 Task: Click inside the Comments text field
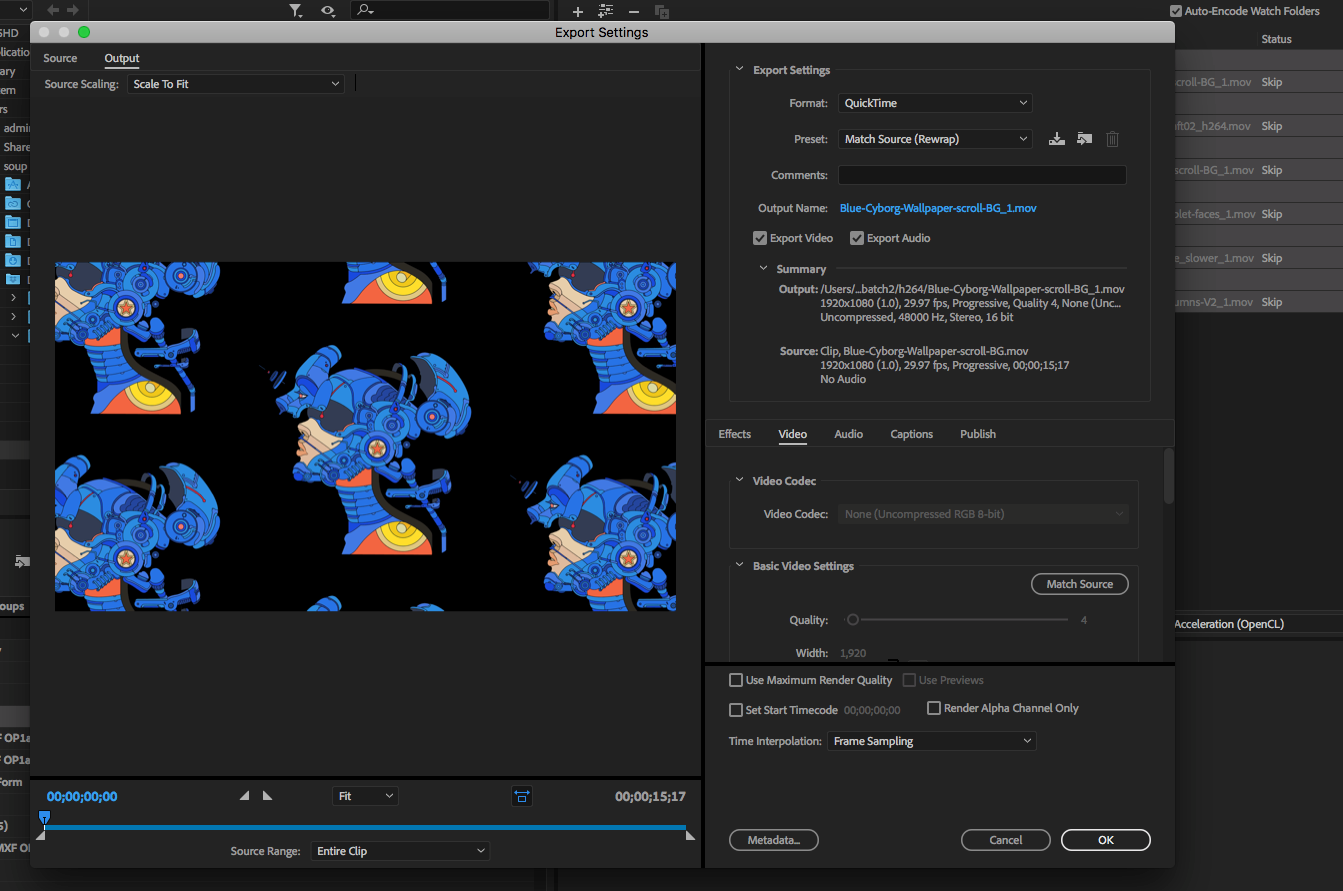point(981,175)
